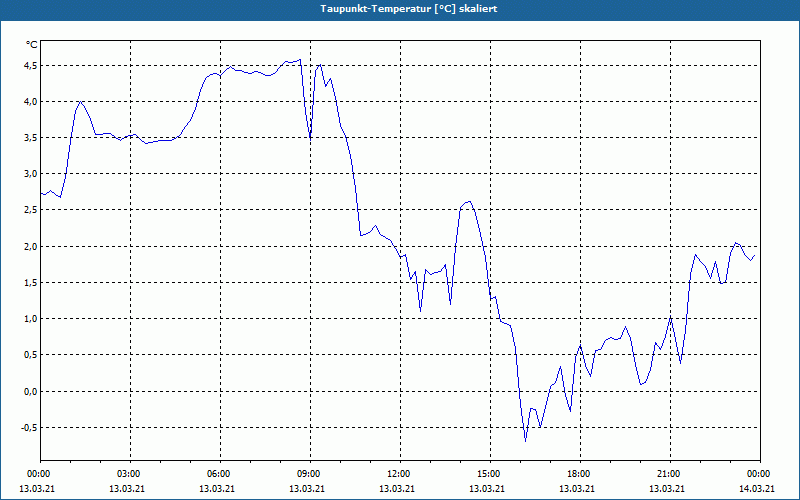Click the 2,5 y-axis label
800x500 pixels.
pyautogui.click(x=31, y=210)
